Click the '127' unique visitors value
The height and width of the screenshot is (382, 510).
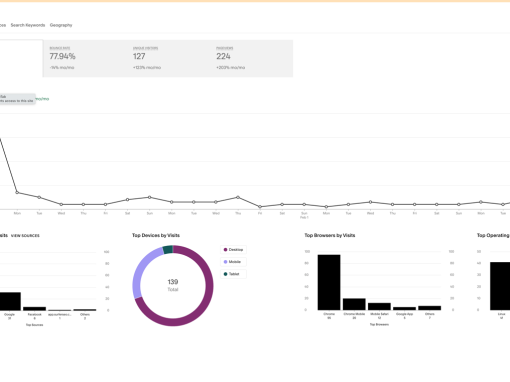(x=139, y=56)
